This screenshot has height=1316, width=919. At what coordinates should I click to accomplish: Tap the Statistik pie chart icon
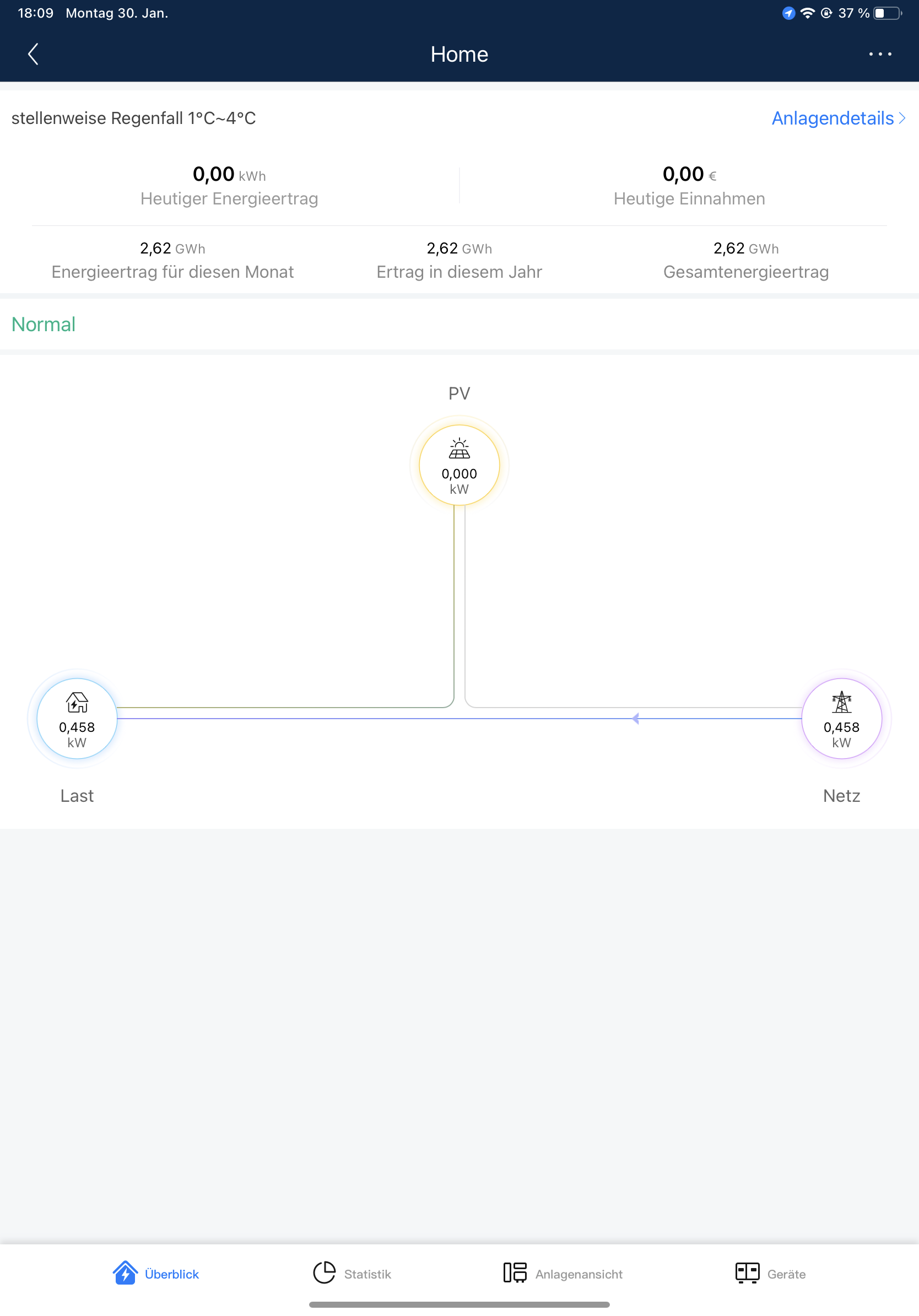pos(325,1273)
